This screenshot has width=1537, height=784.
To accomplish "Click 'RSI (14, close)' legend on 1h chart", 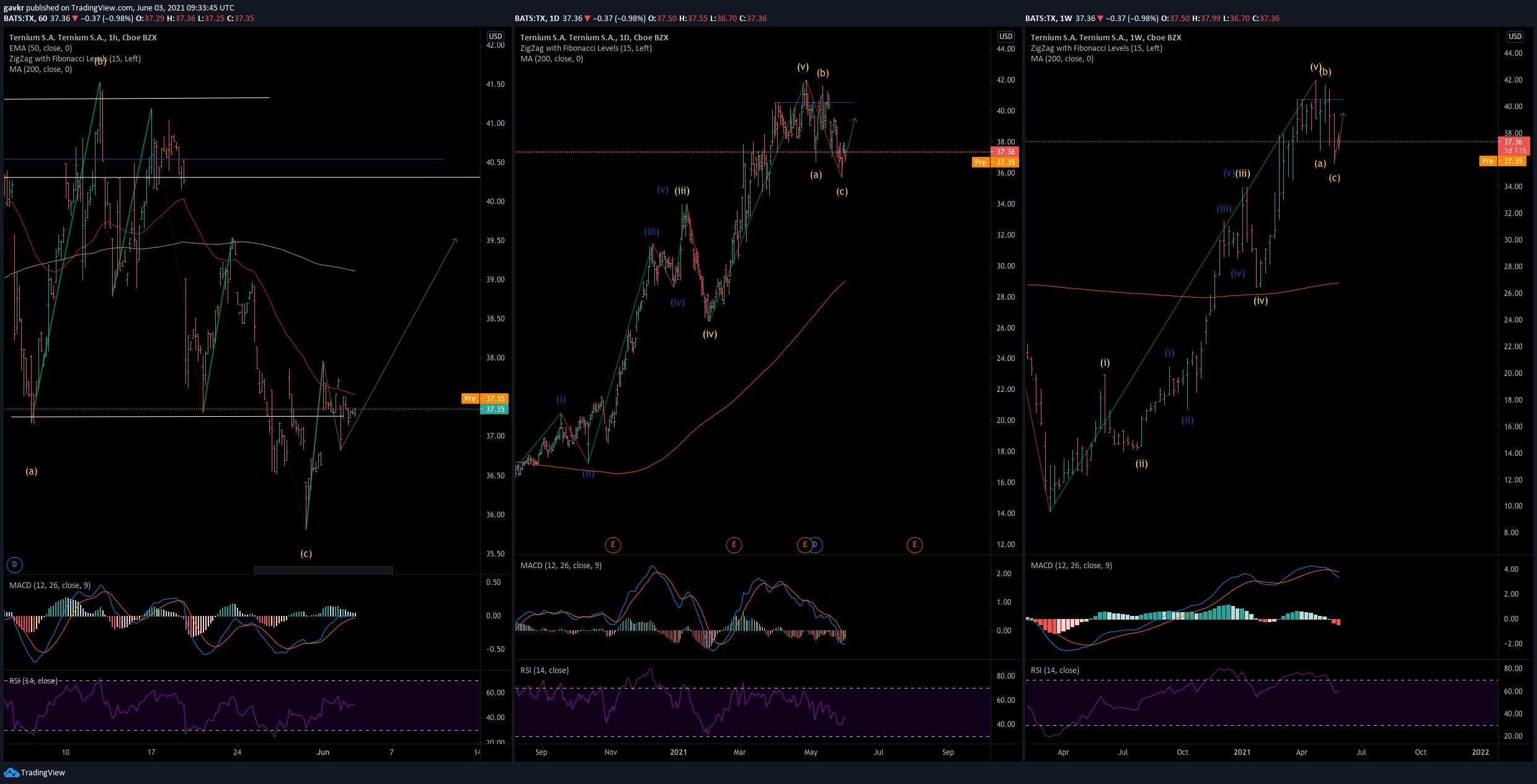I will pos(33,680).
